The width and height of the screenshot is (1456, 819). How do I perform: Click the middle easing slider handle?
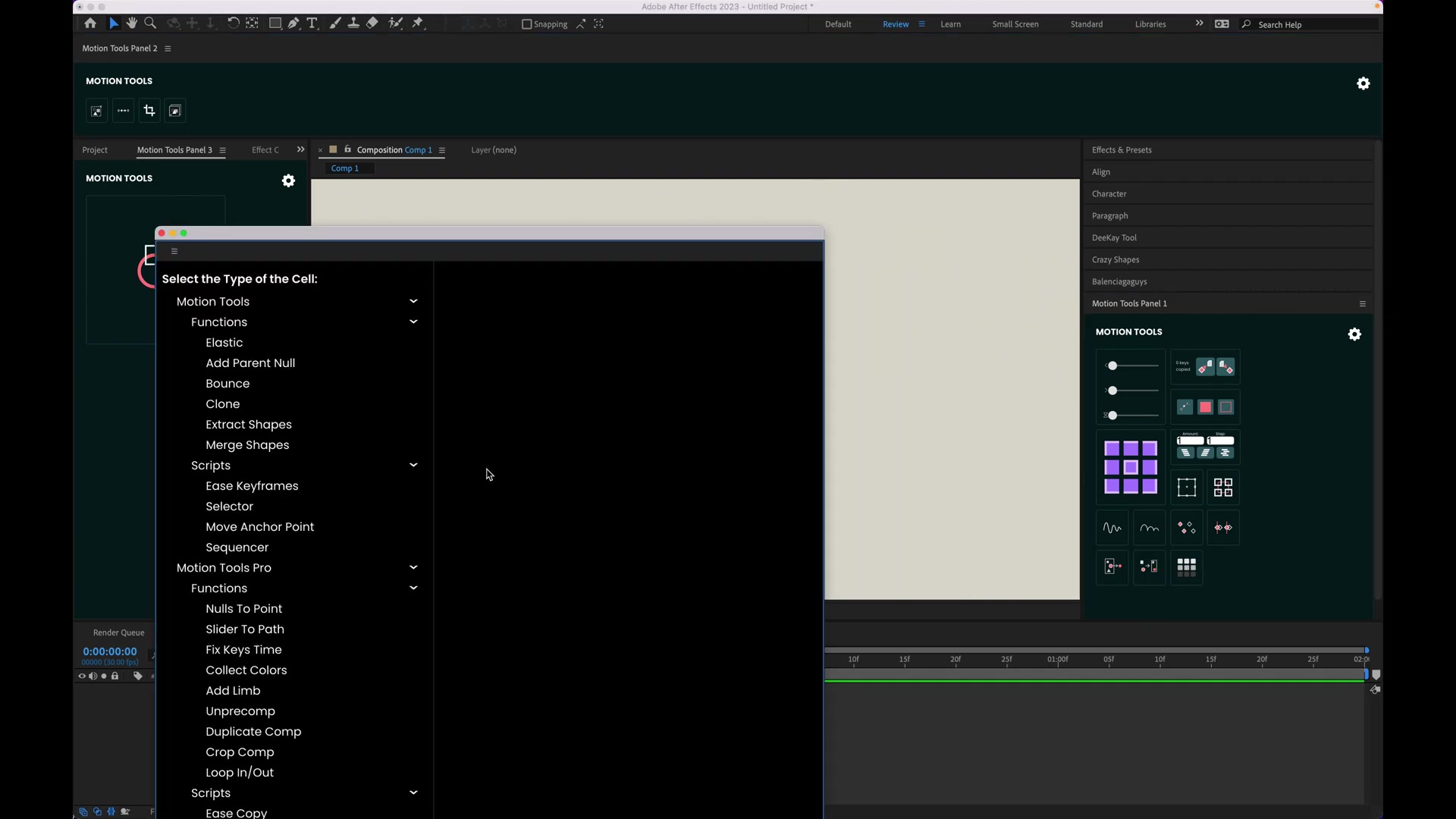coord(1112,391)
